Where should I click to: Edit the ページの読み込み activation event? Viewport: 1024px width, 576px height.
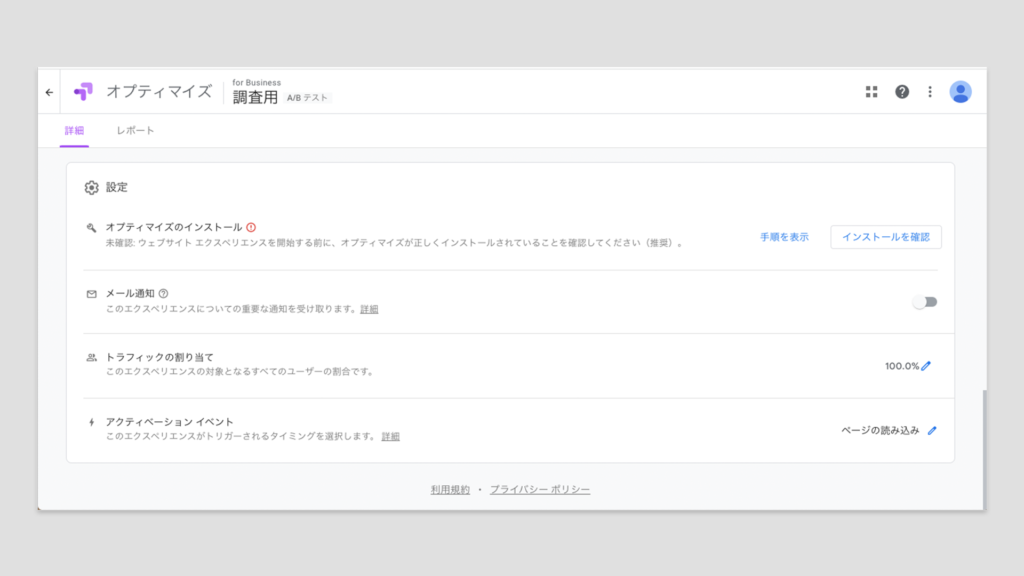click(x=932, y=430)
